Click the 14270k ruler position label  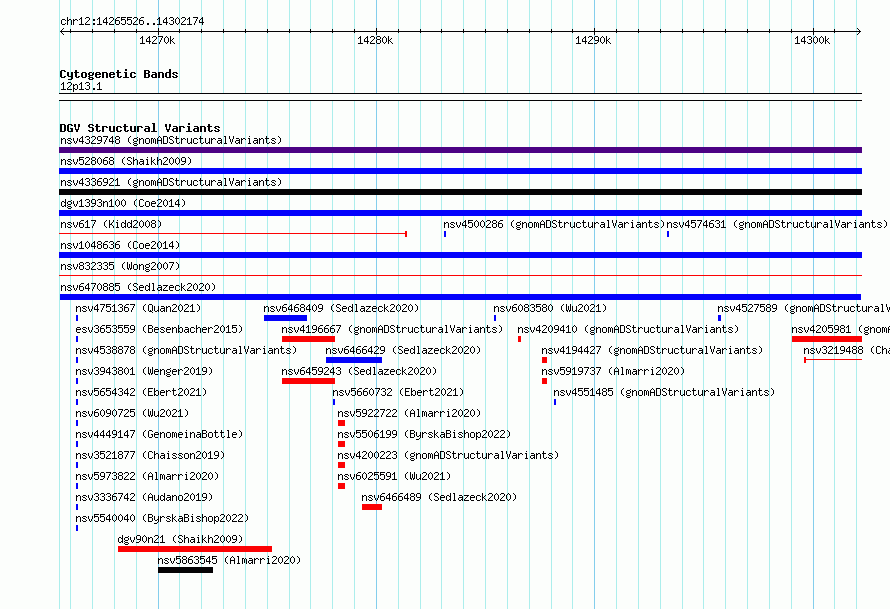pos(157,40)
